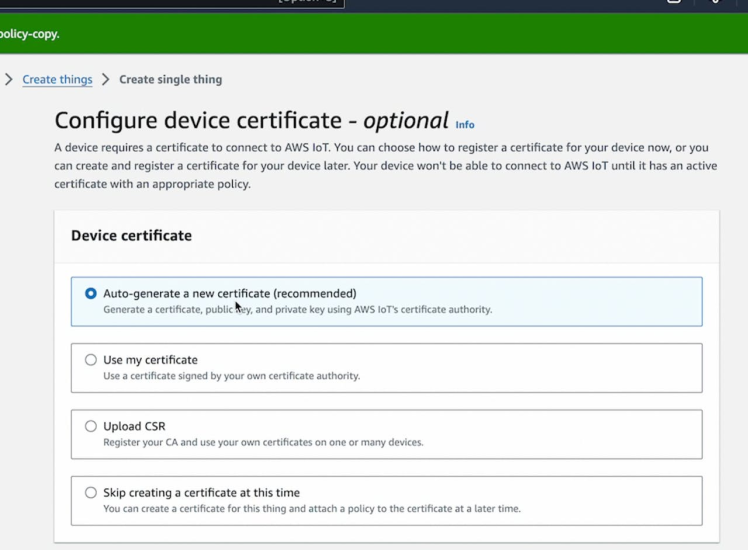The width and height of the screenshot is (748, 550).
Task: Select the Upload CSR radio button
Action: pyautogui.click(x=91, y=426)
